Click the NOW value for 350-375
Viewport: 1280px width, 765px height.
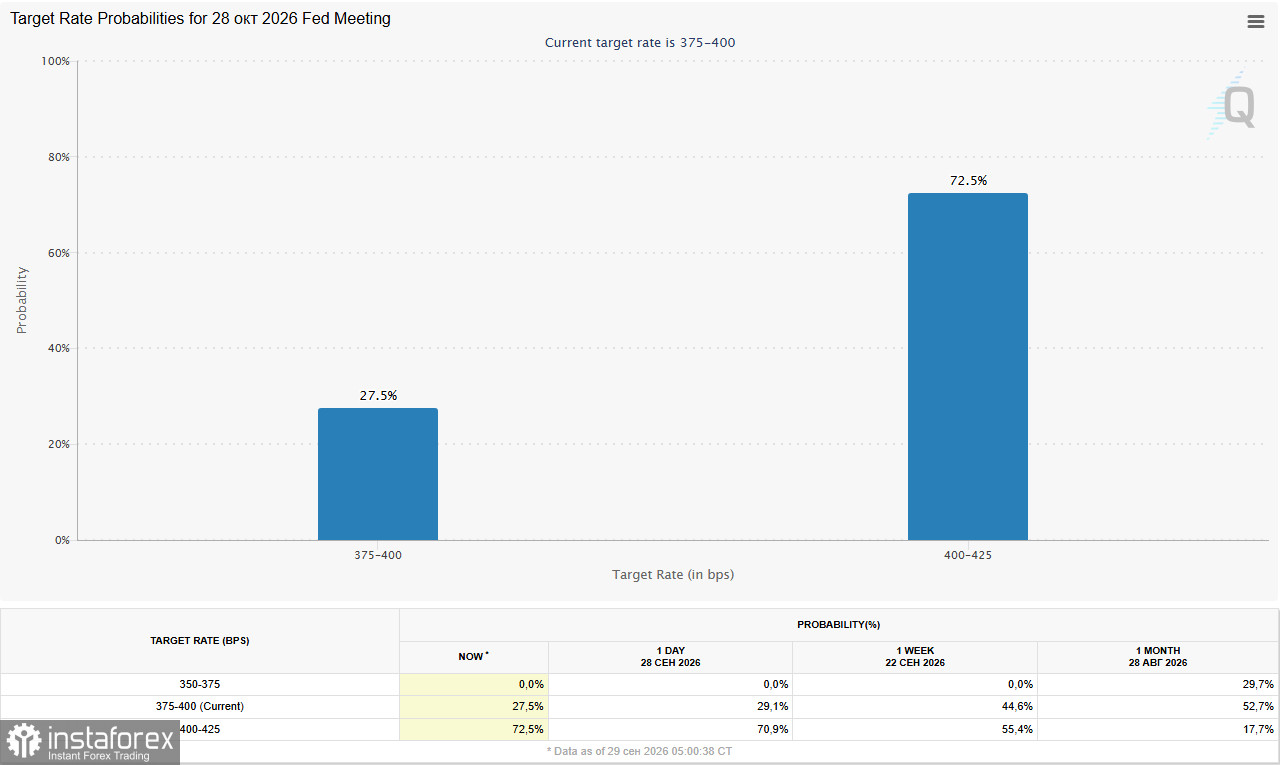click(474, 684)
